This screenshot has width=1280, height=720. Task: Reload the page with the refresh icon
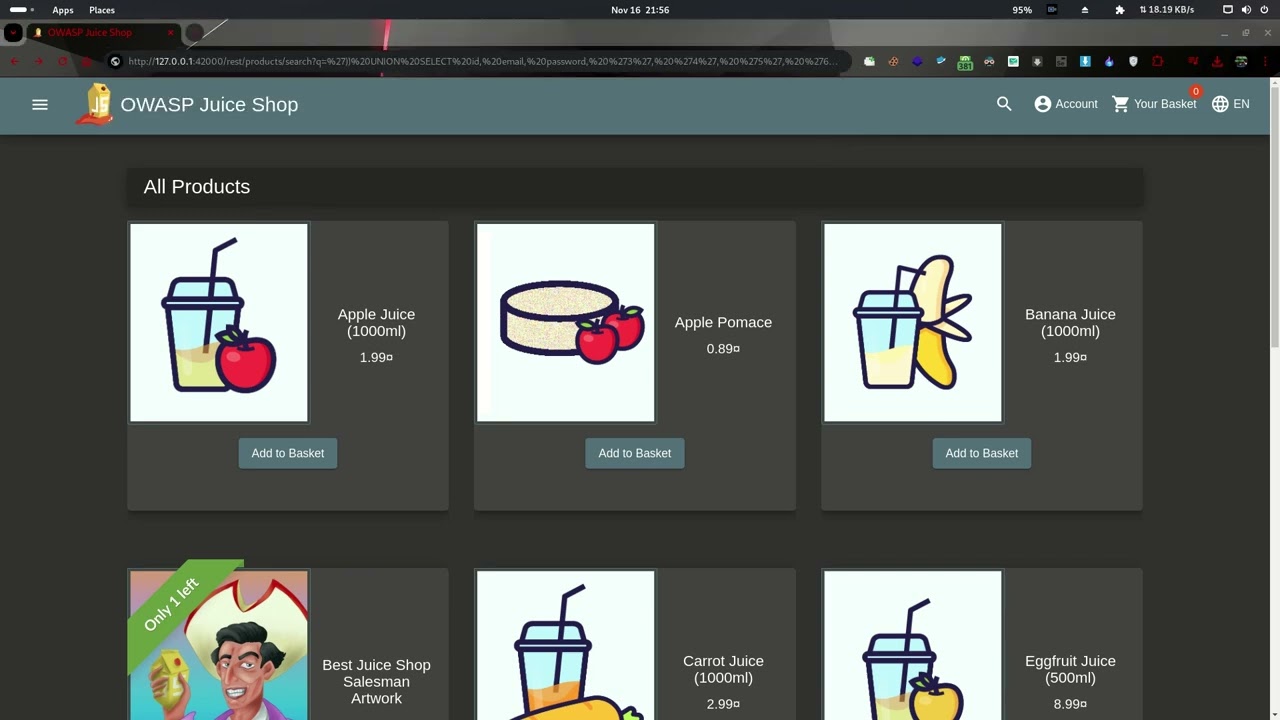point(62,62)
